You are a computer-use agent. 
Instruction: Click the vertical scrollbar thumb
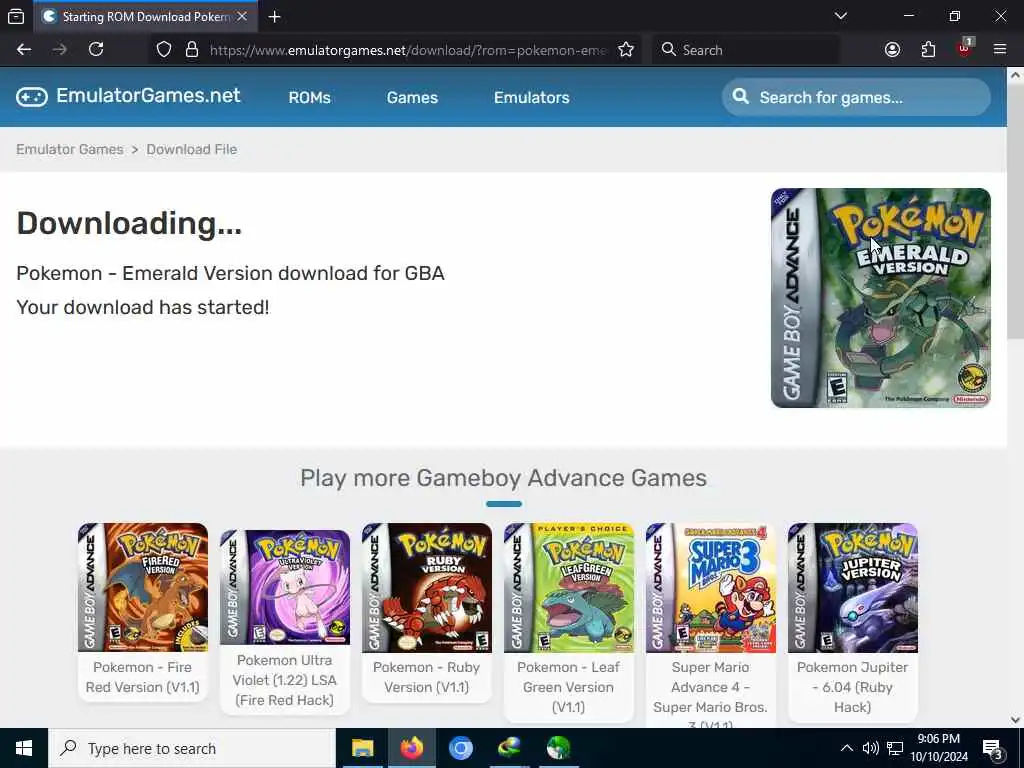pyautogui.click(x=1015, y=210)
